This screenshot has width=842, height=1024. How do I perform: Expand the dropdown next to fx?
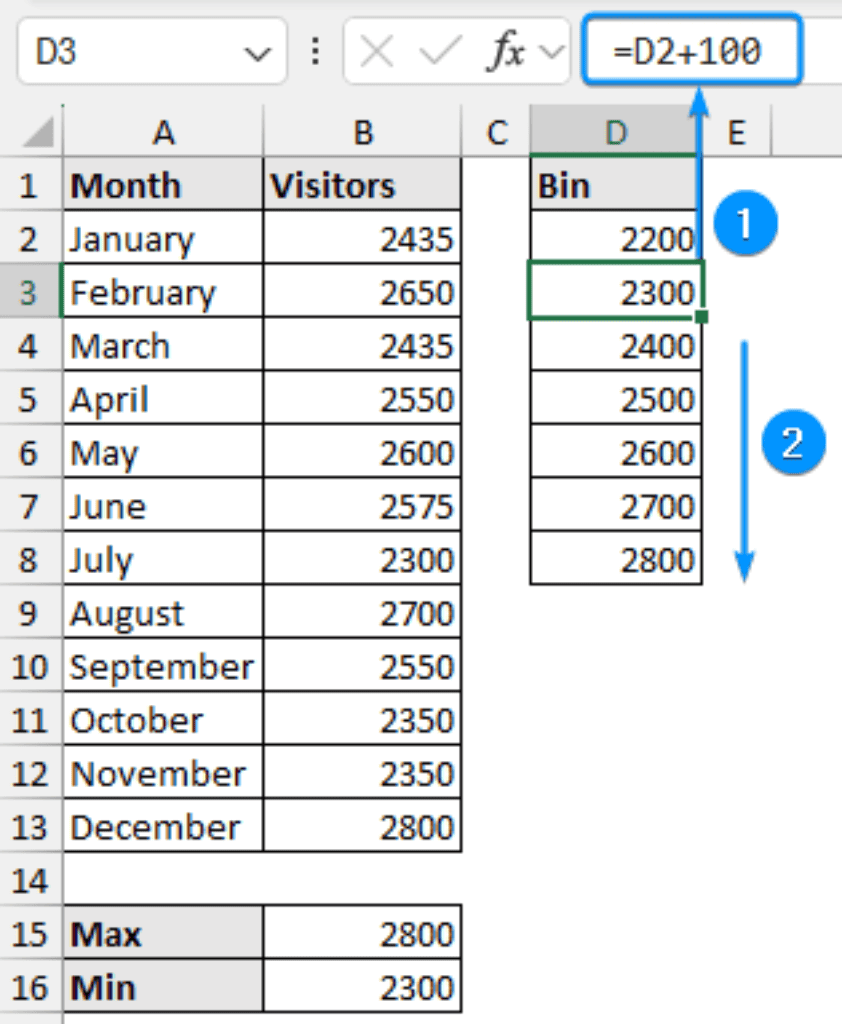pyautogui.click(x=552, y=51)
